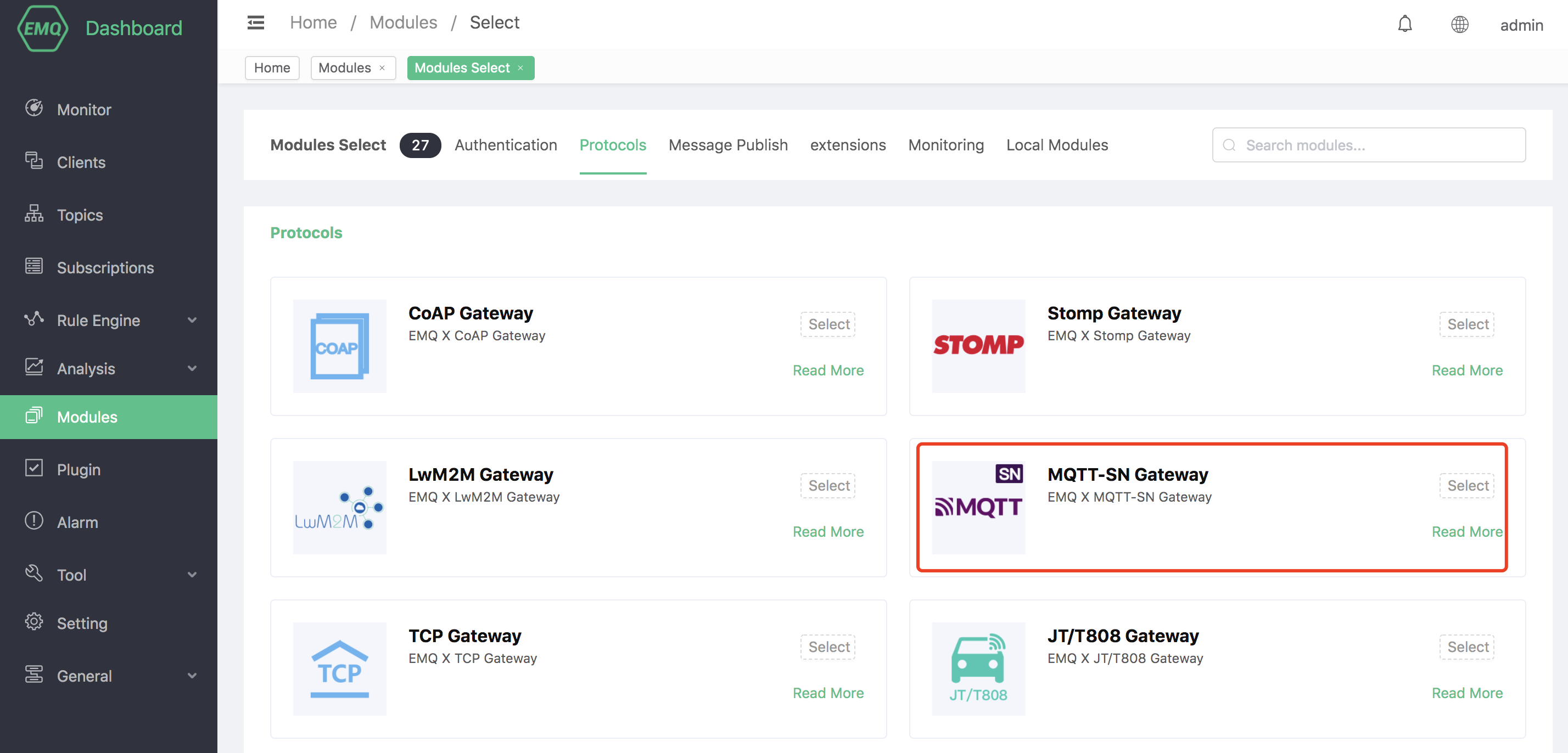Click the Plugin checkbox icon
This screenshot has width=1568, height=753.
pos(34,468)
